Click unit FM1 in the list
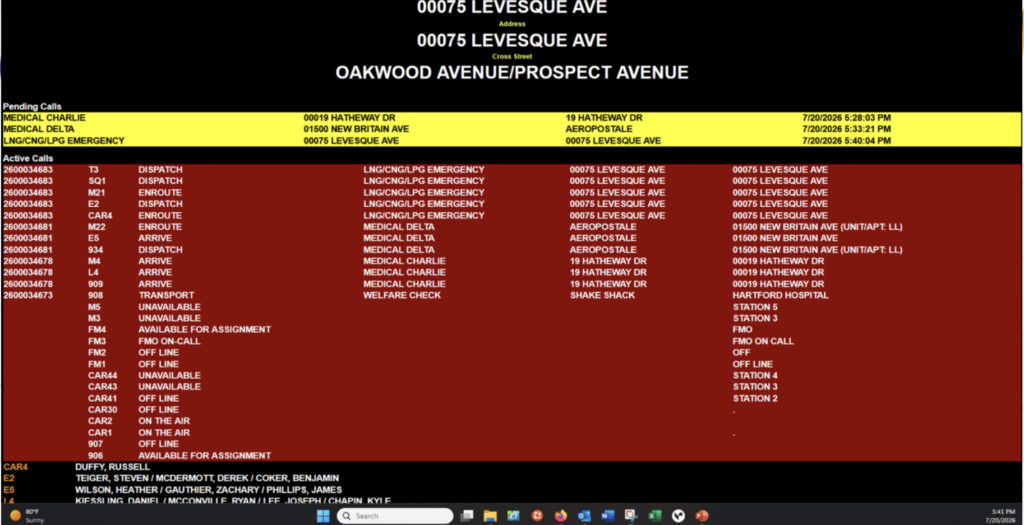The image size is (1024, 525). (x=97, y=364)
